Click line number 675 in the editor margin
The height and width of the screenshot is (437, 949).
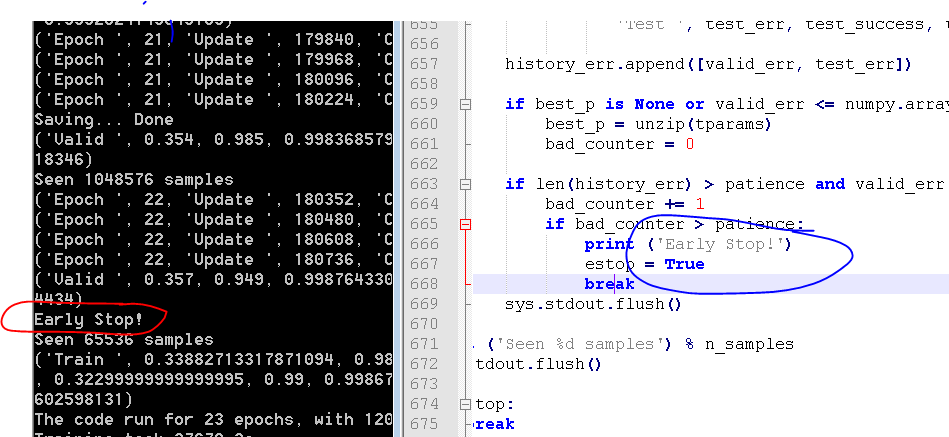[x=424, y=424]
